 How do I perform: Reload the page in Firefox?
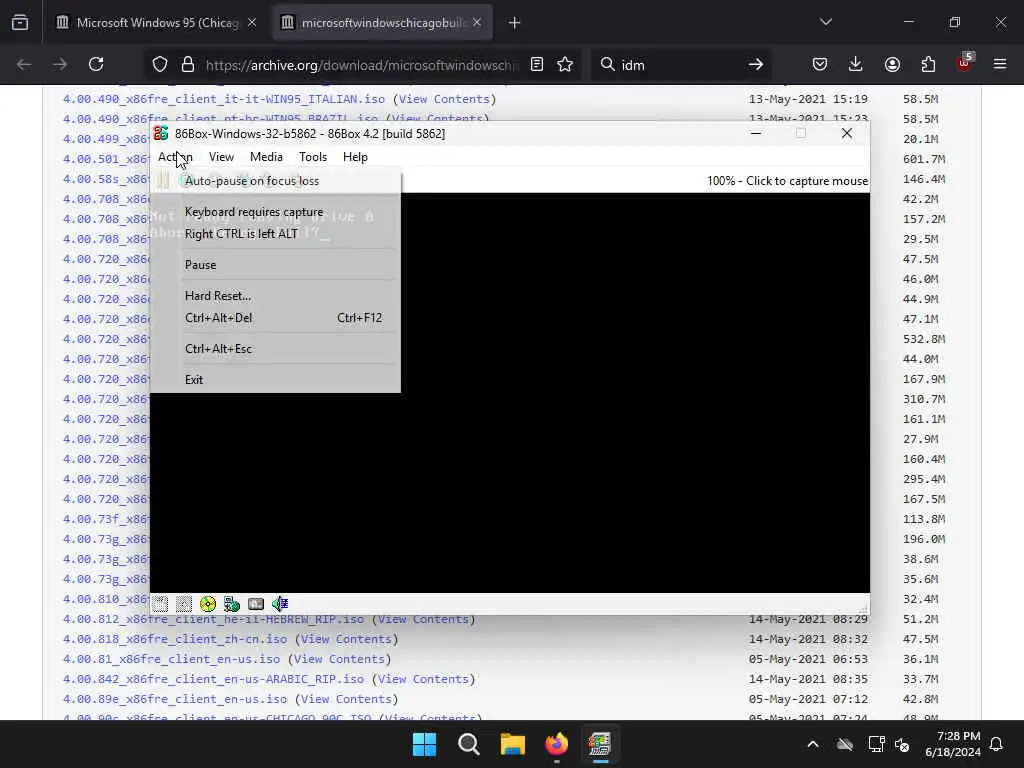tap(96, 64)
